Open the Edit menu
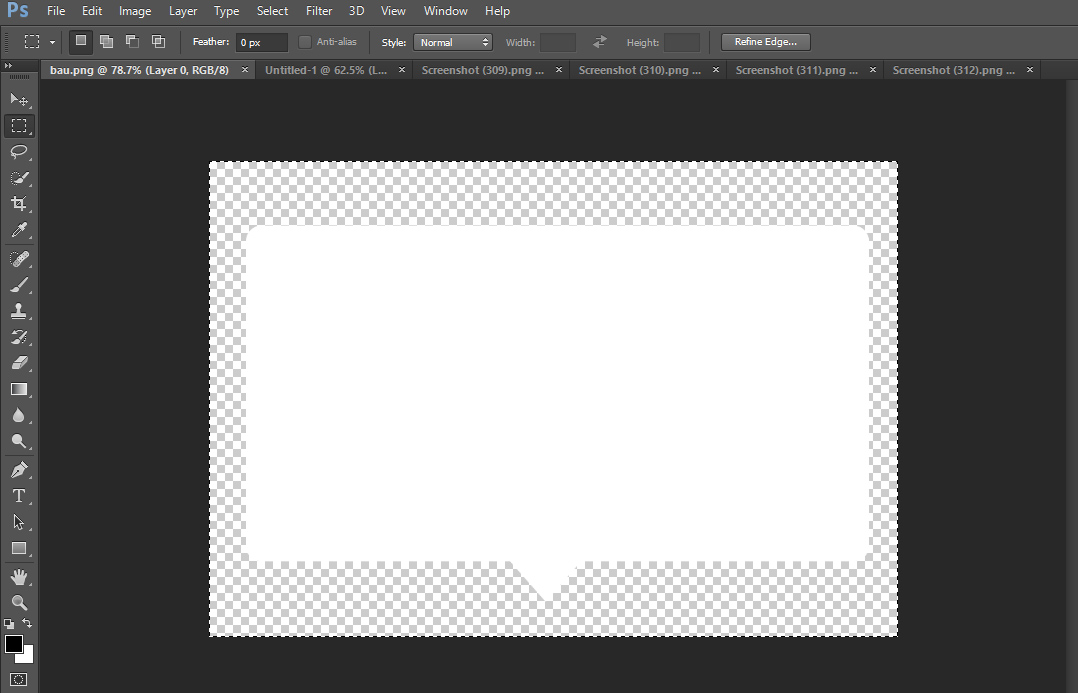 (x=91, y=11)
